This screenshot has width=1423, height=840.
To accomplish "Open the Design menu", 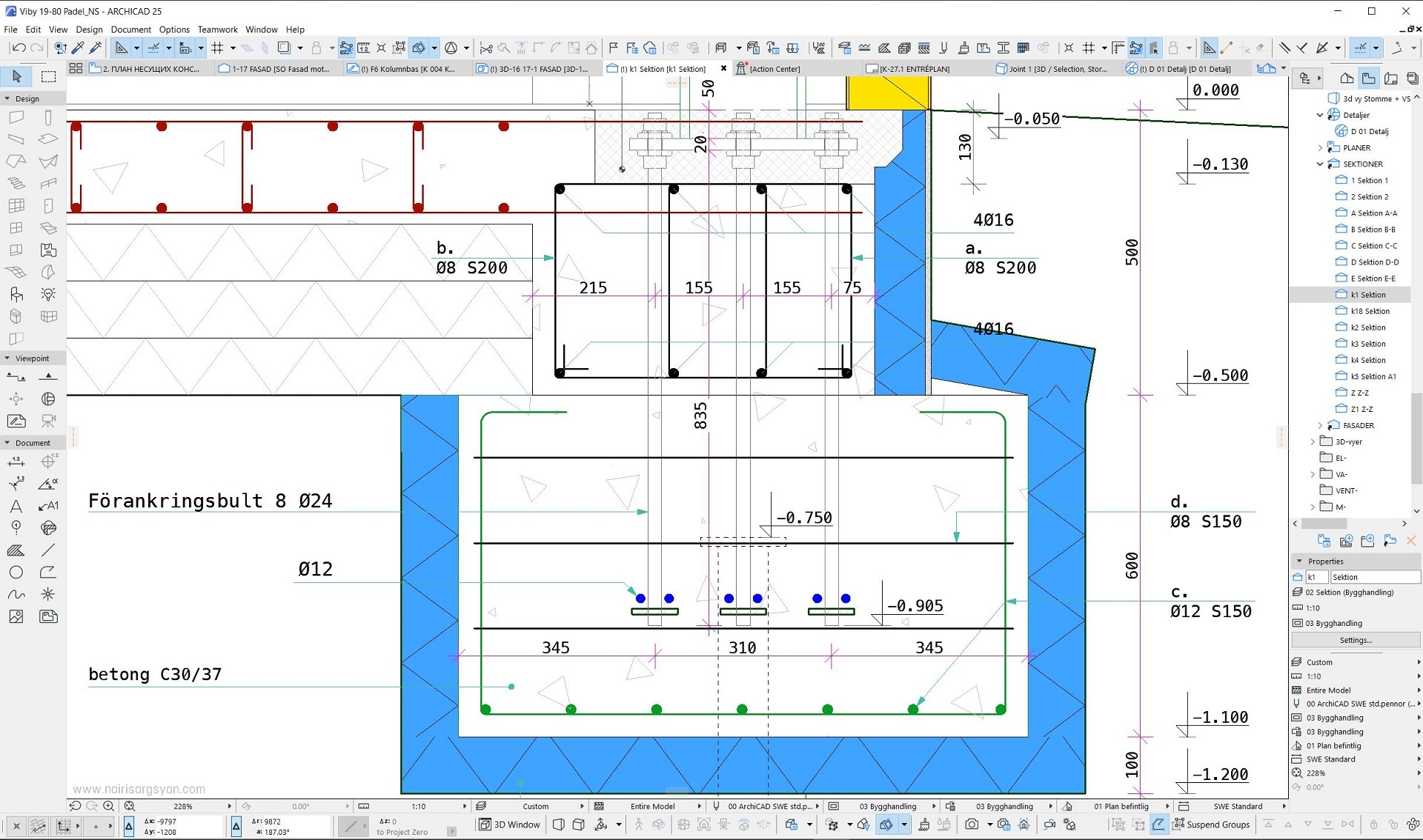I will pyautogui.click(x=90, y=29).
